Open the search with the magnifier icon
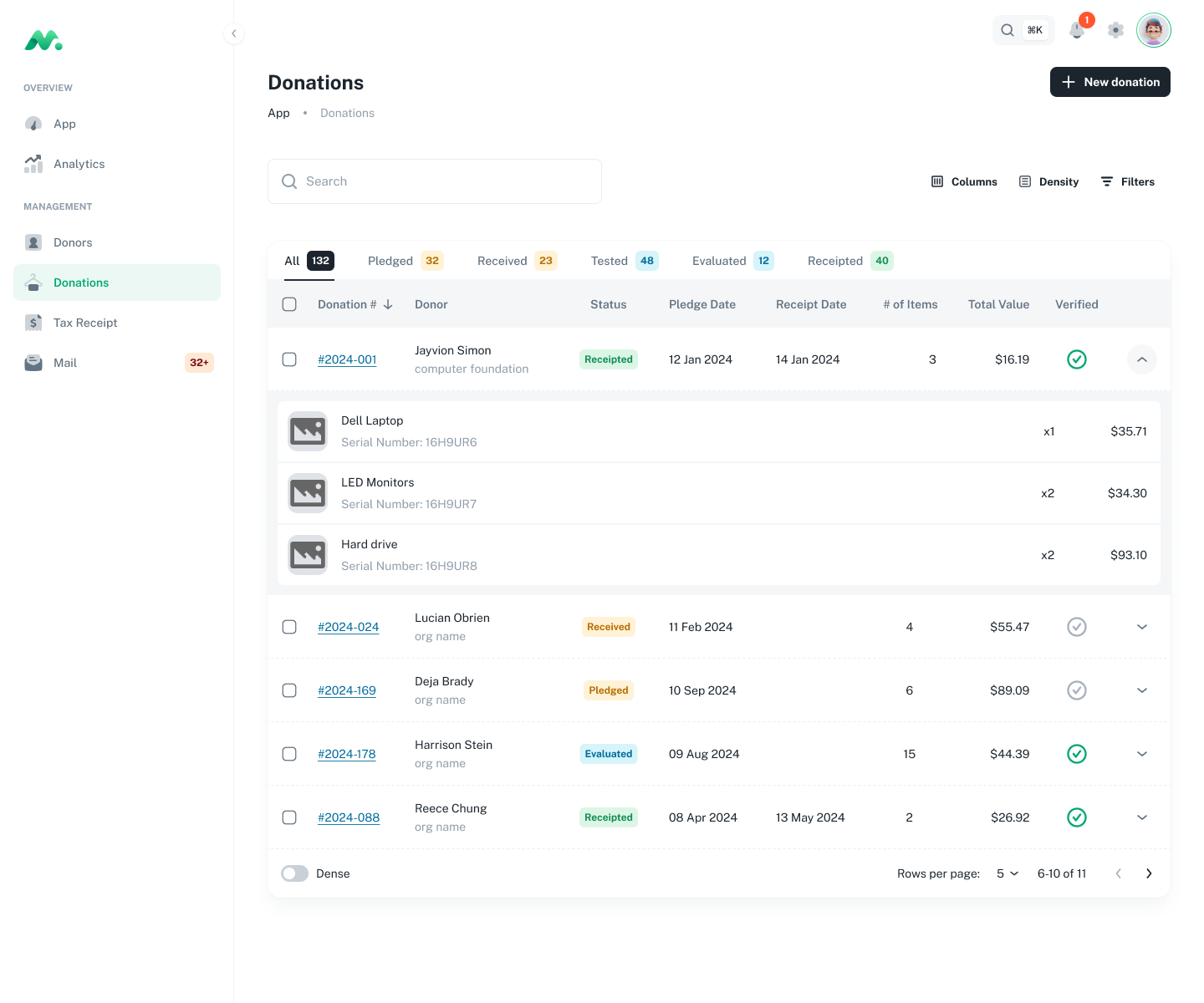Image resolution: width=1204 pixels, height=1003 pixels. click(x=1007, y=29)
